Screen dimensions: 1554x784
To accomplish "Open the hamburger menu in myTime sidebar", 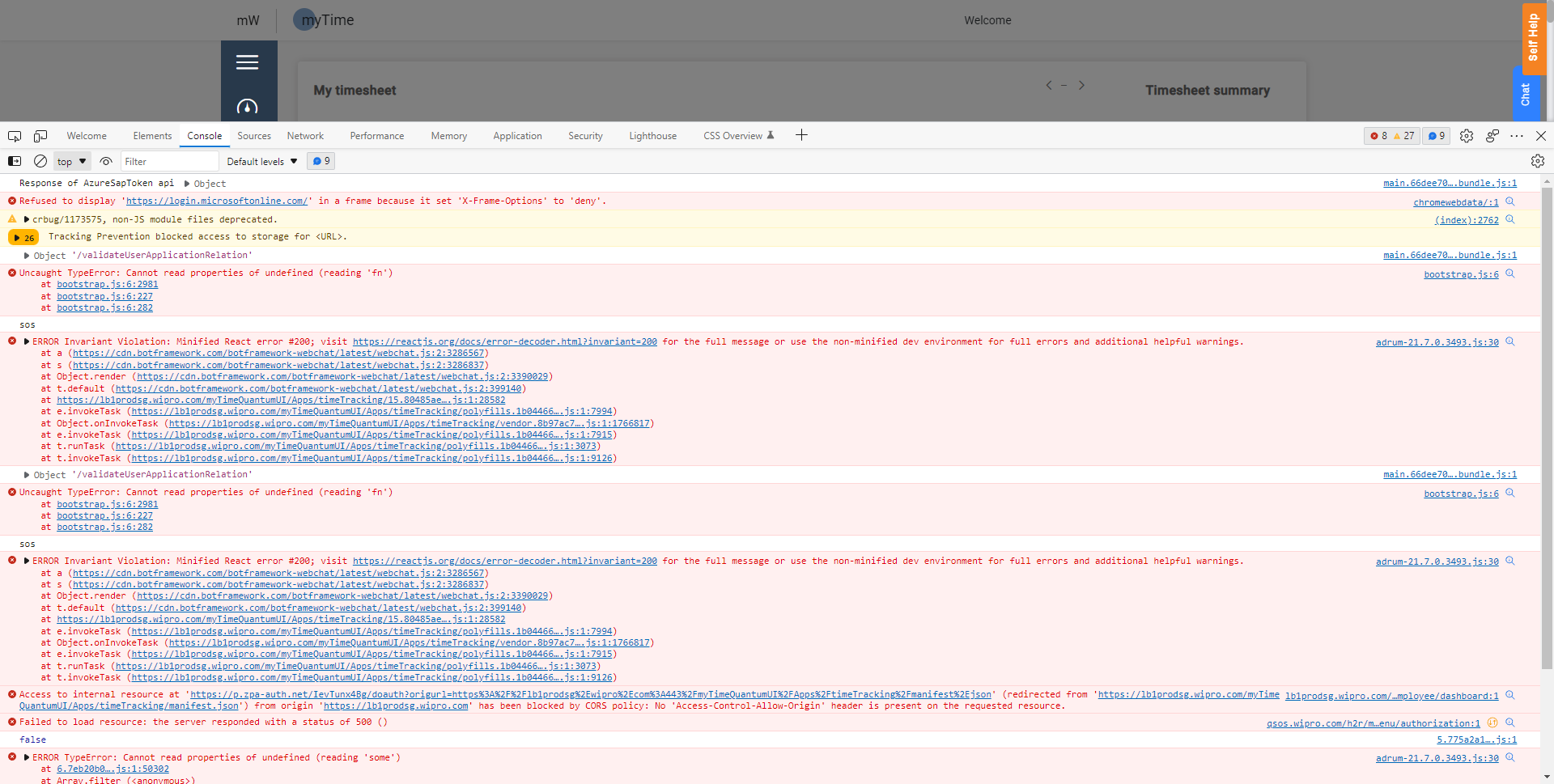I will tap(248, 62).
